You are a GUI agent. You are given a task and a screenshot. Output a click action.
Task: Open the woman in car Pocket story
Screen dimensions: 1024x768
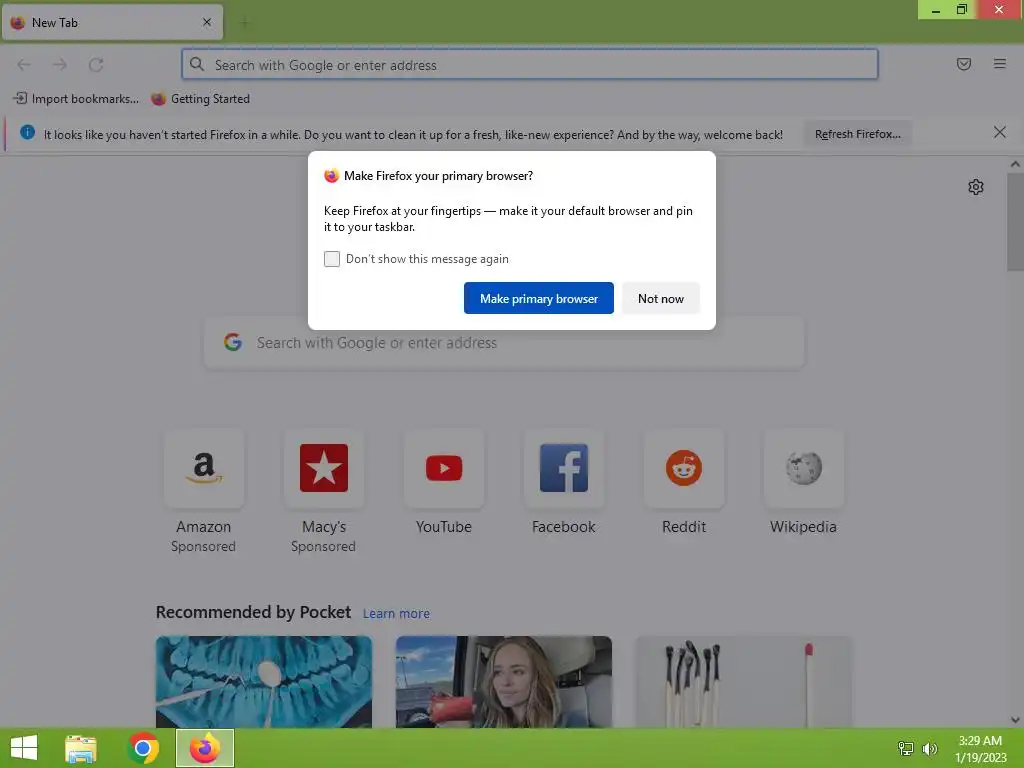click(504, 682)
